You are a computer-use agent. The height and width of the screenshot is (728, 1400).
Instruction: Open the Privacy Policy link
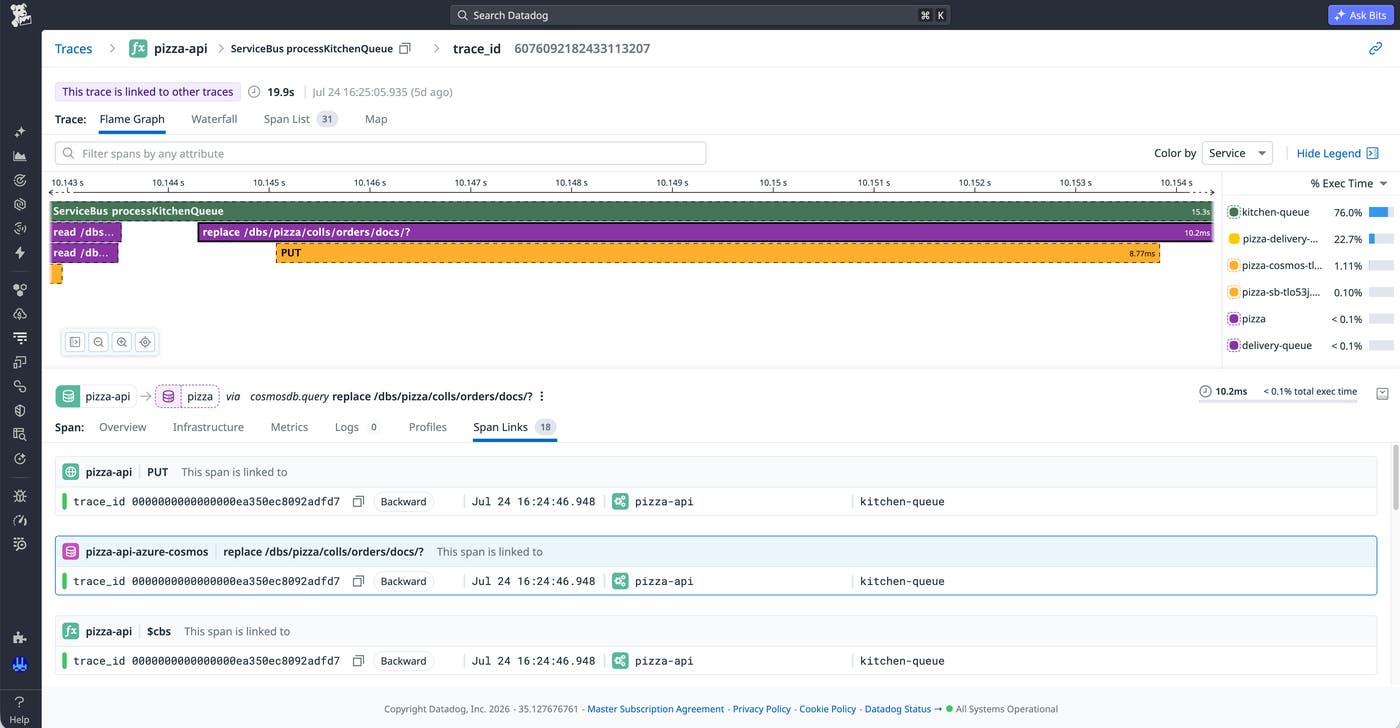click(x=762, y=709)
